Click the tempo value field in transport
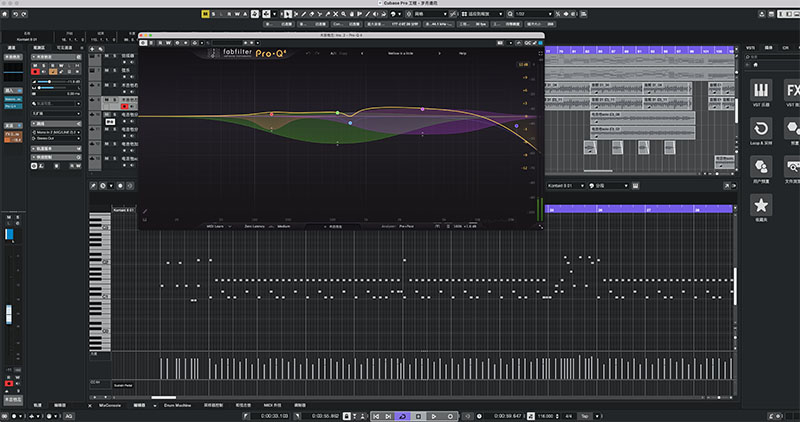 coord(545,416)
